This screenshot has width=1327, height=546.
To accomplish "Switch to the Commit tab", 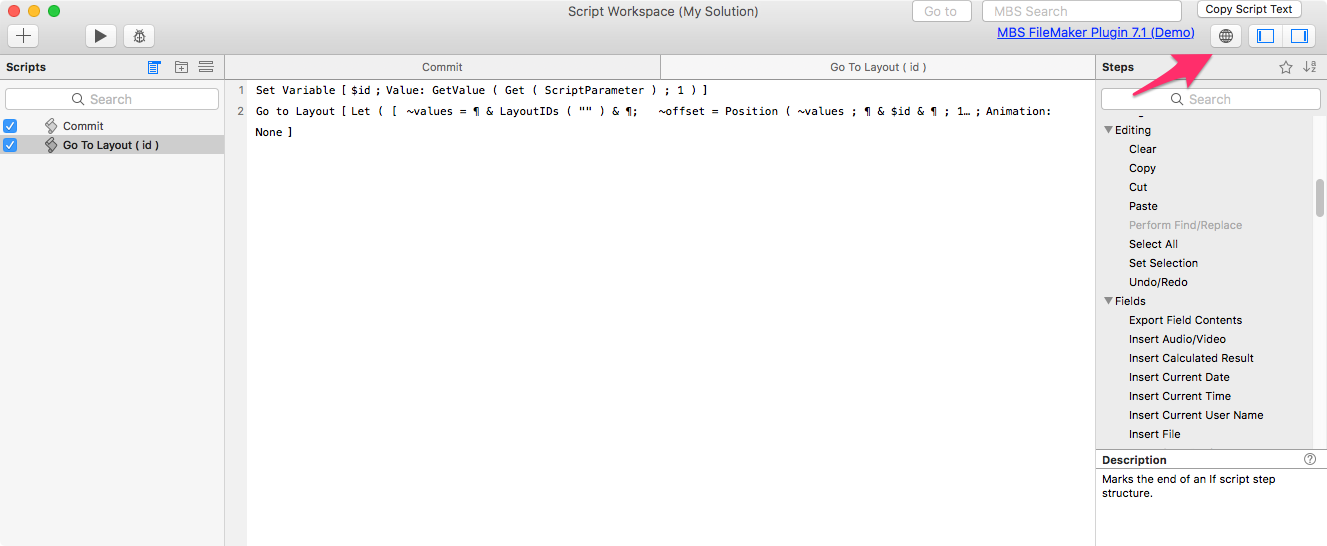I will point(442,67).
